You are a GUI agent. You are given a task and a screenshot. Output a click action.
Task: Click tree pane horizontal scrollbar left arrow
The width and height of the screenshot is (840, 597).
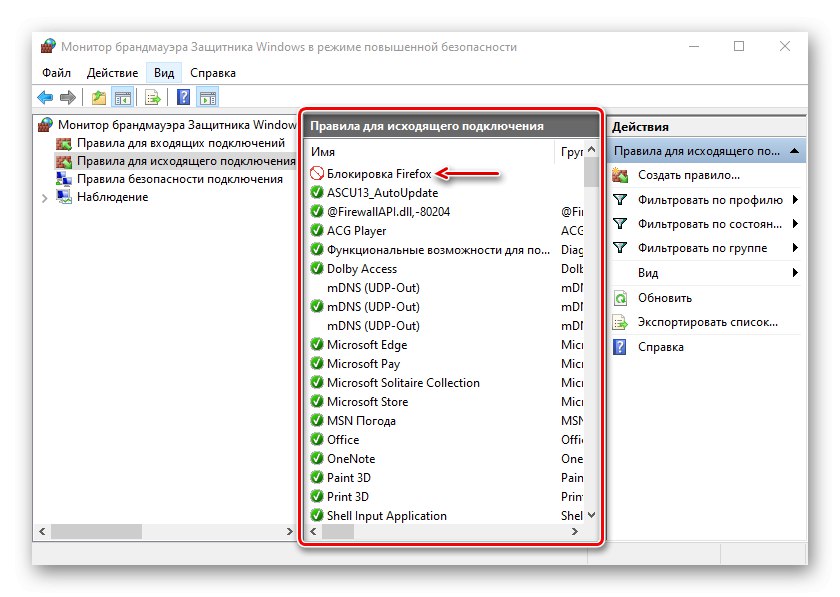[x=42, y=532]
